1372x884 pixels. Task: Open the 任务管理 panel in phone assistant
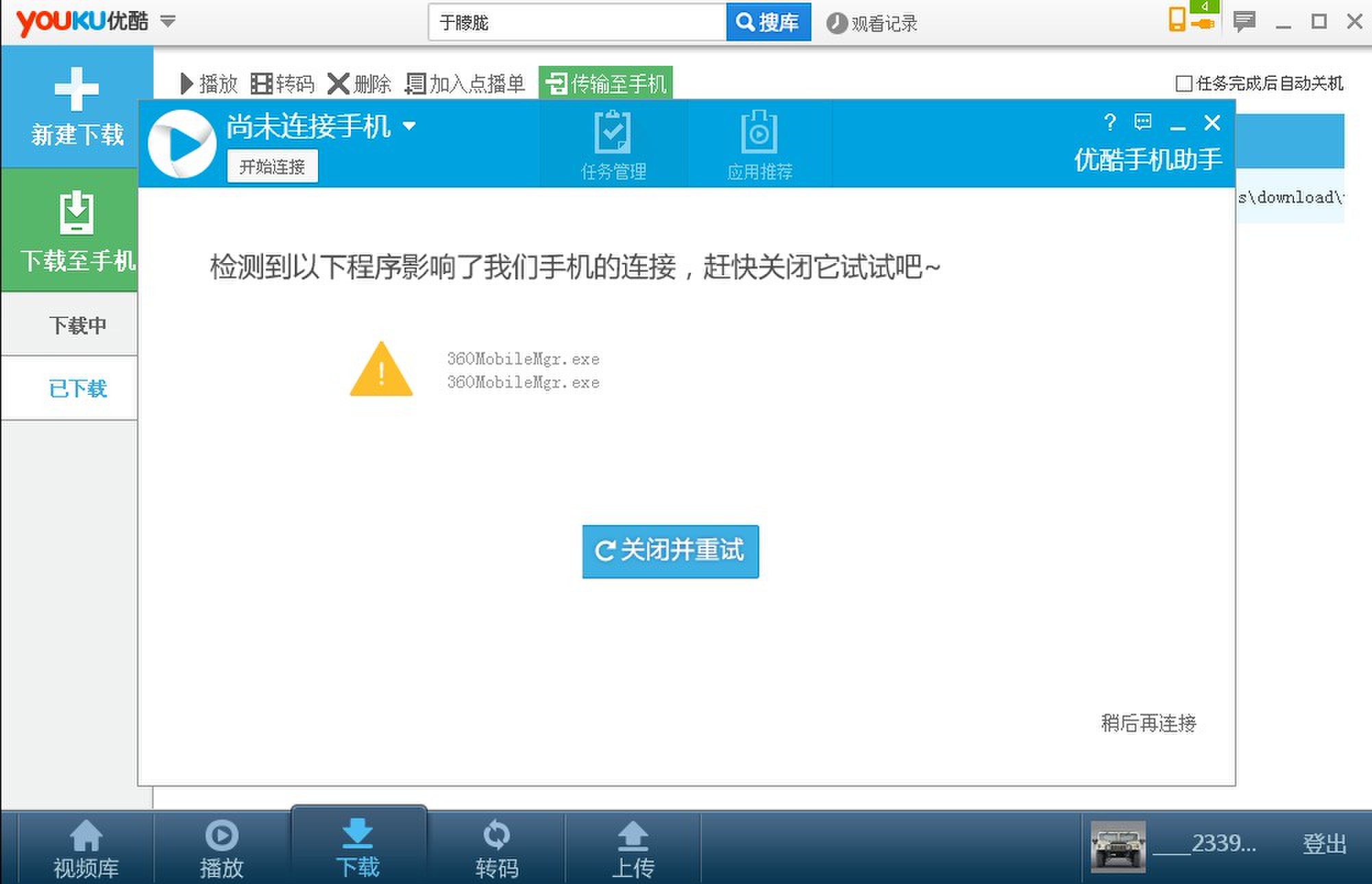612,144
